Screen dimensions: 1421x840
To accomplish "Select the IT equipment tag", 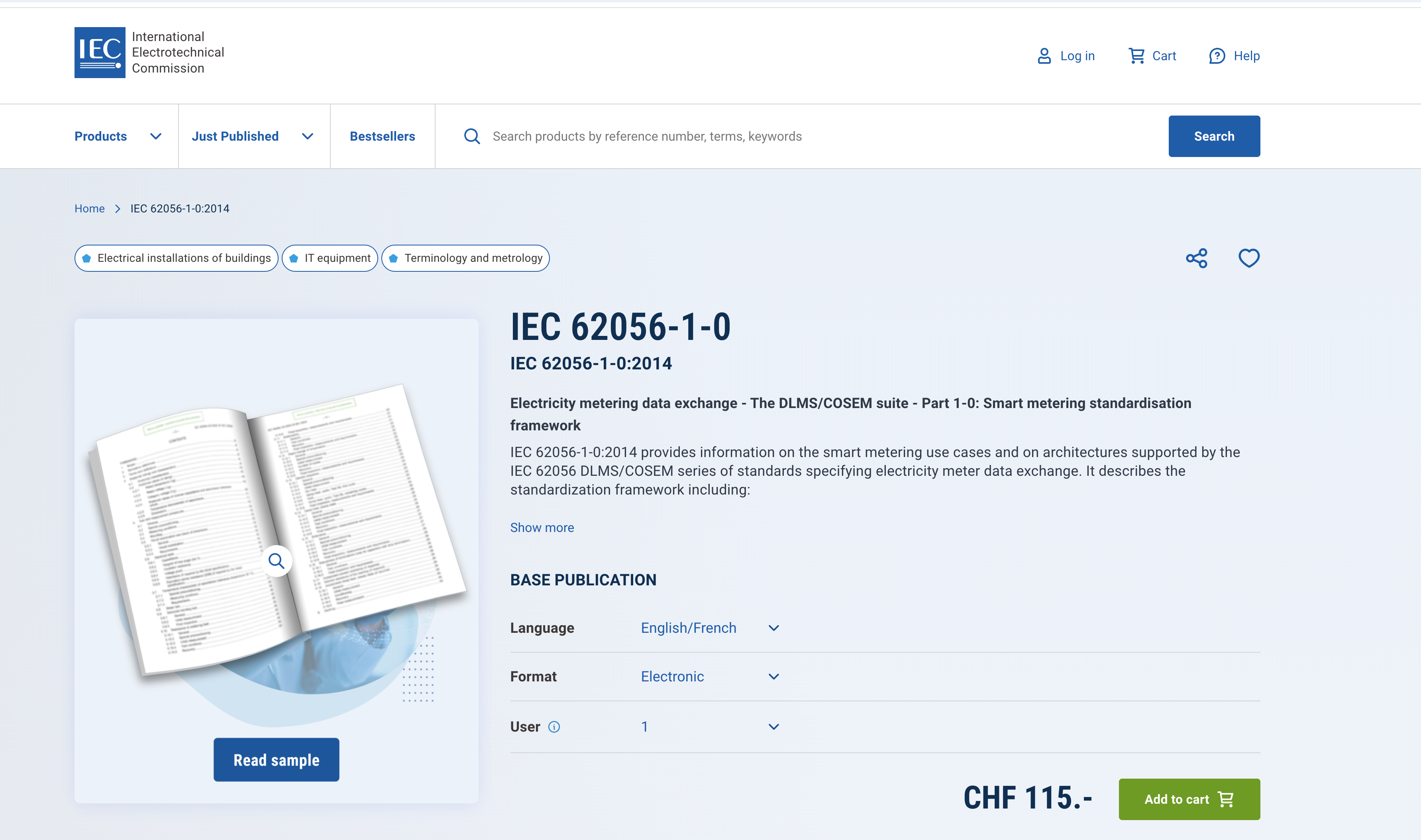I will click(330, 258).
